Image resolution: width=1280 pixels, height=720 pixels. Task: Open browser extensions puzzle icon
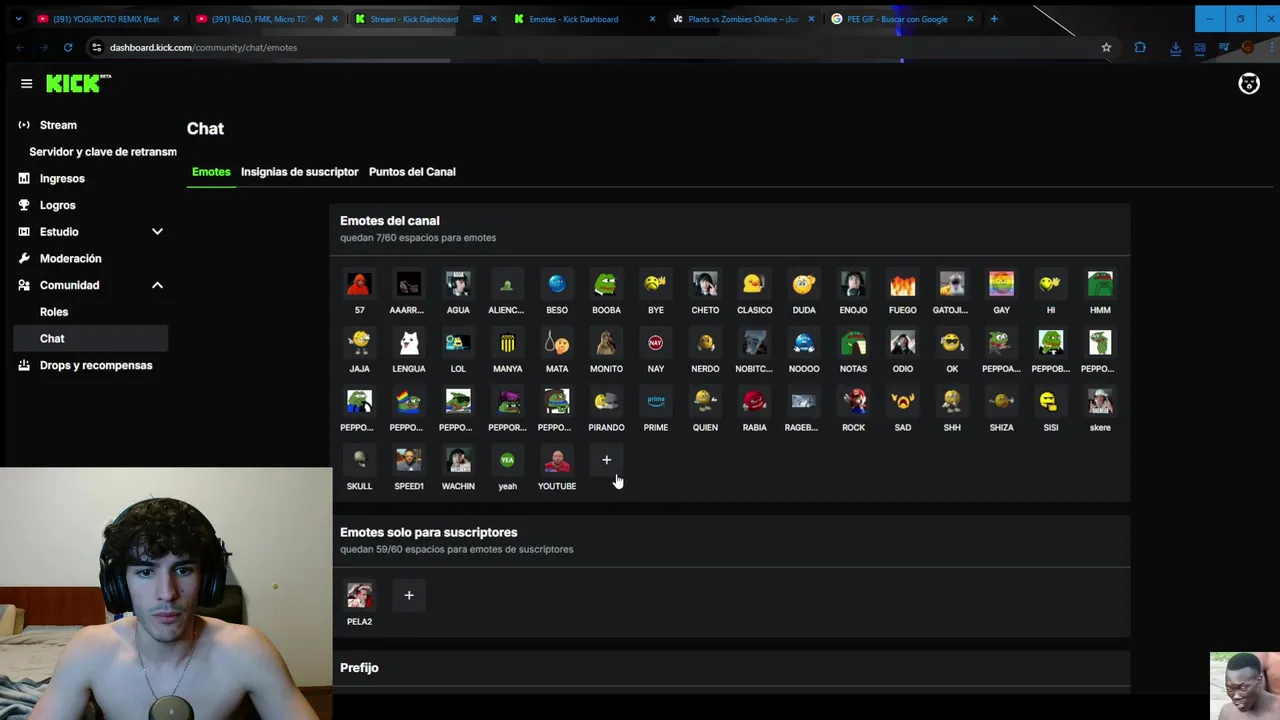(1140, 47)
